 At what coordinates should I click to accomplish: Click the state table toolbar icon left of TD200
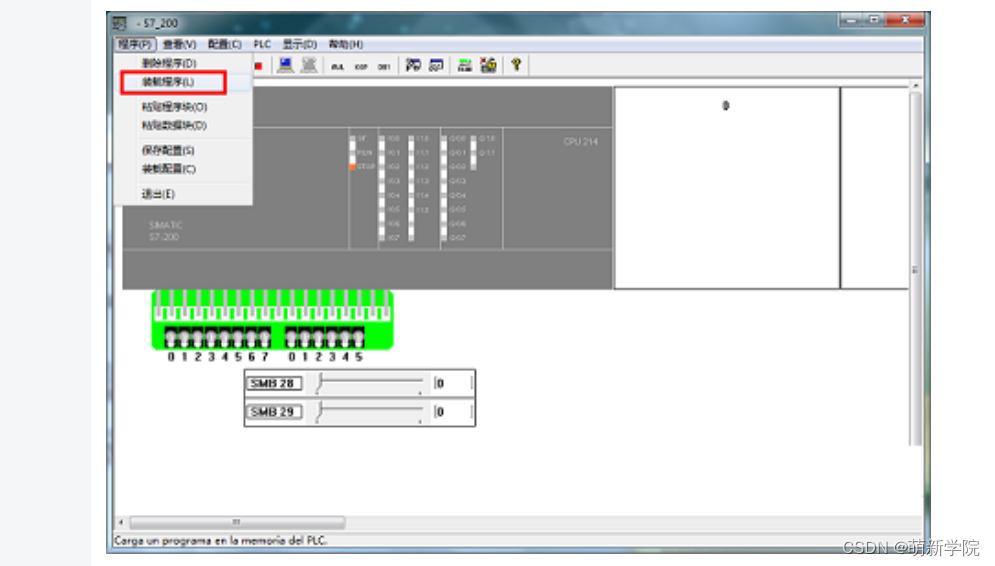click(x=413, y=65)
